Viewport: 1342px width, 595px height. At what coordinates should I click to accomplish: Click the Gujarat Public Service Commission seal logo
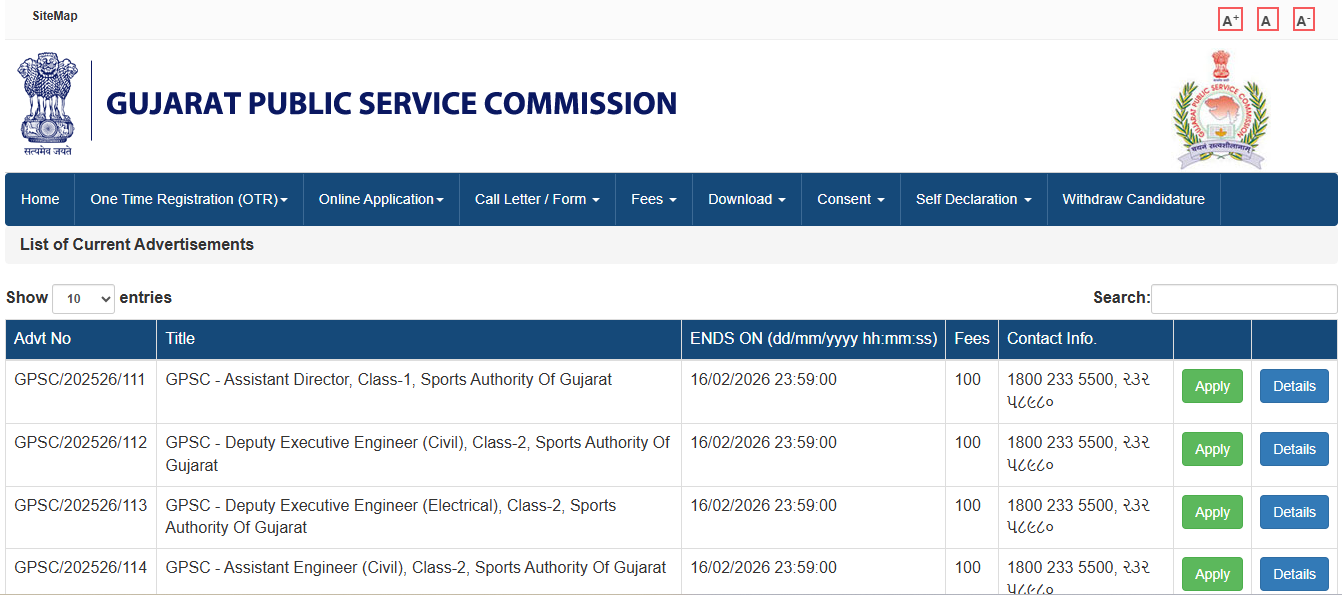(1220, 110)
